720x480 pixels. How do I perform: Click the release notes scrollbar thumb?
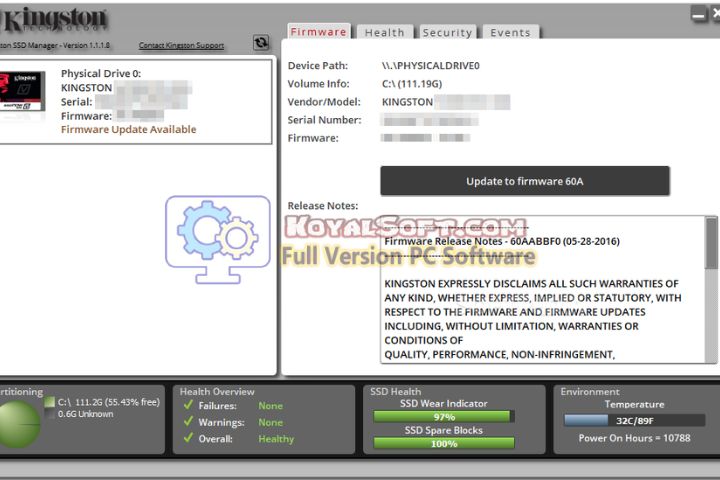711,243
